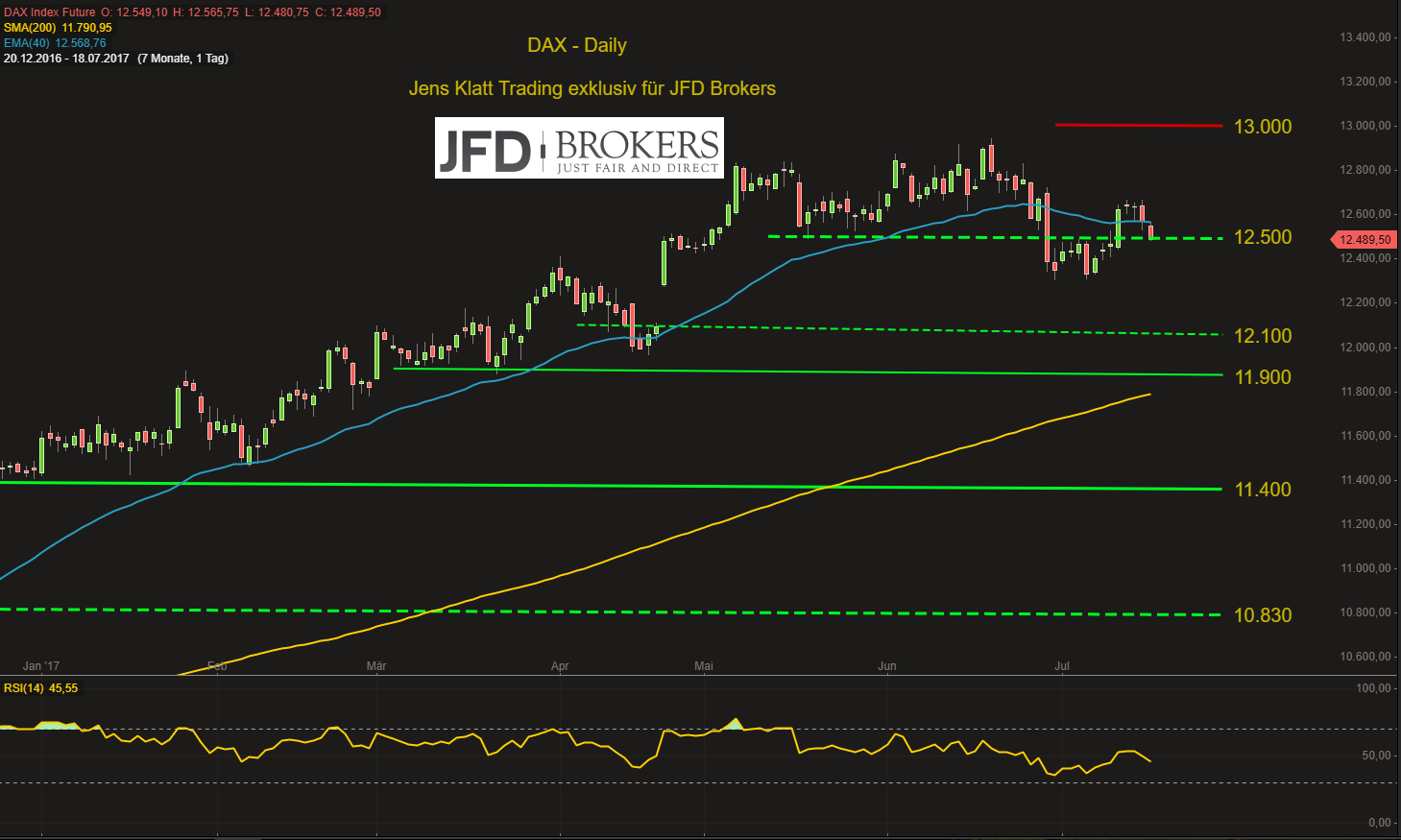Click the DAX - Daily chart title

tap(577, 45)
